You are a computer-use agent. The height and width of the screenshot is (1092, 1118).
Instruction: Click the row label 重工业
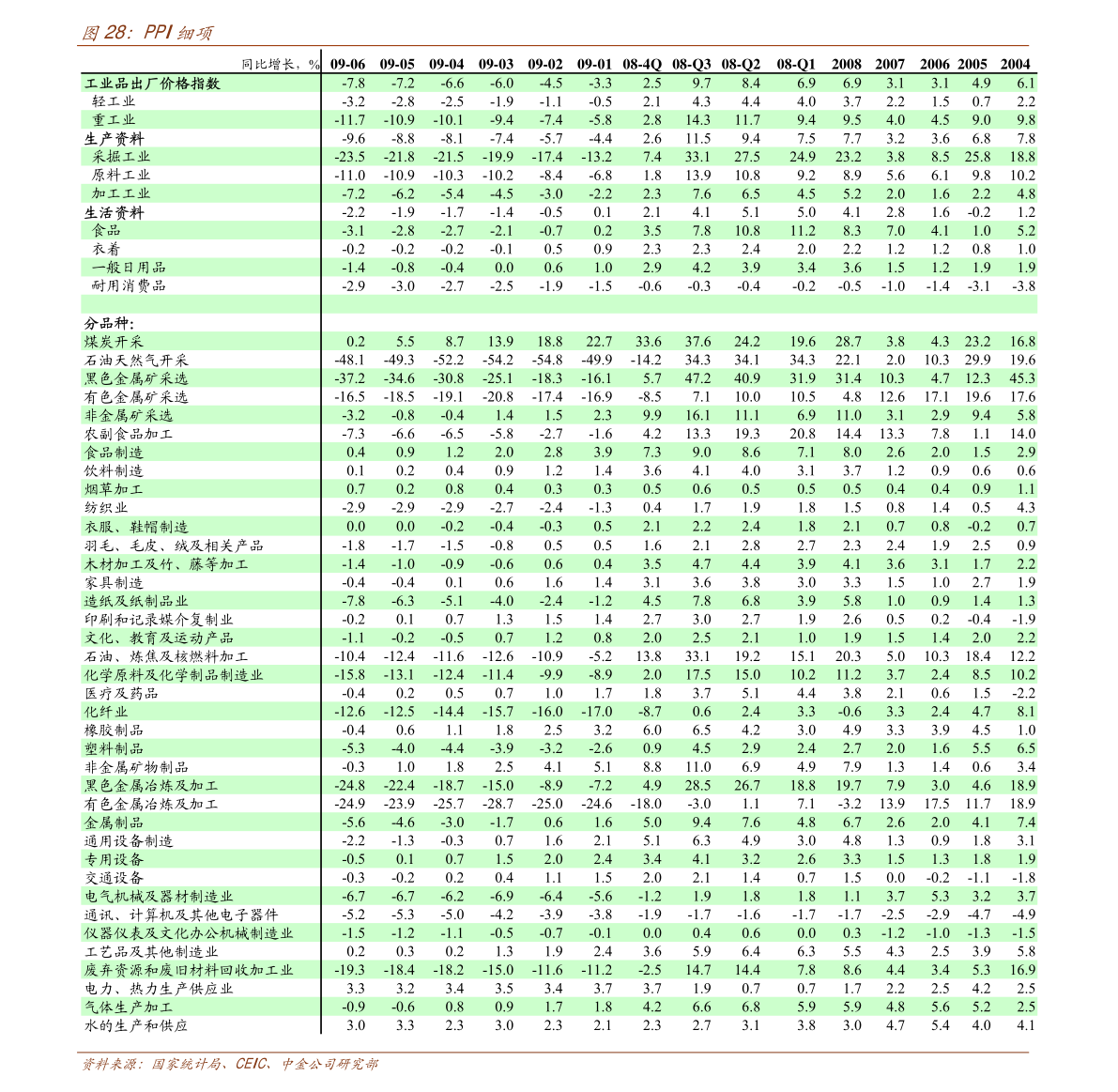point(114,120)
